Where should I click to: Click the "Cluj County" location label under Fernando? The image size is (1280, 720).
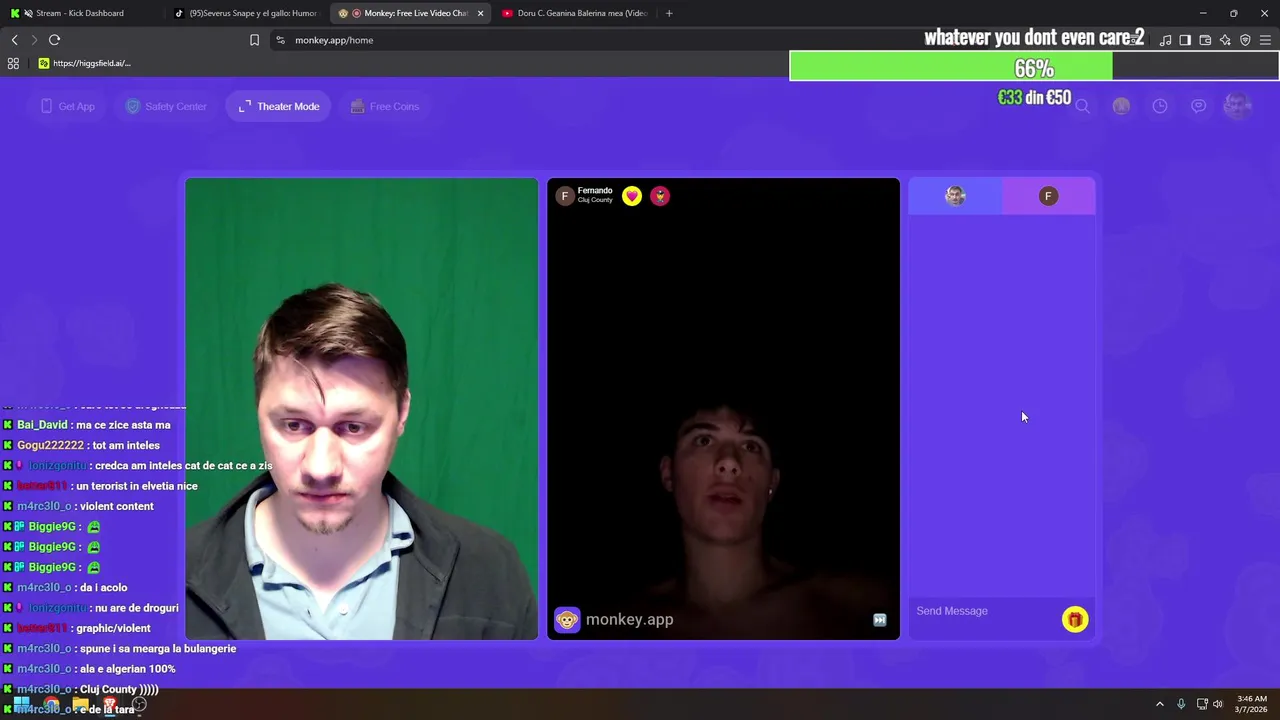coord(595,200)
